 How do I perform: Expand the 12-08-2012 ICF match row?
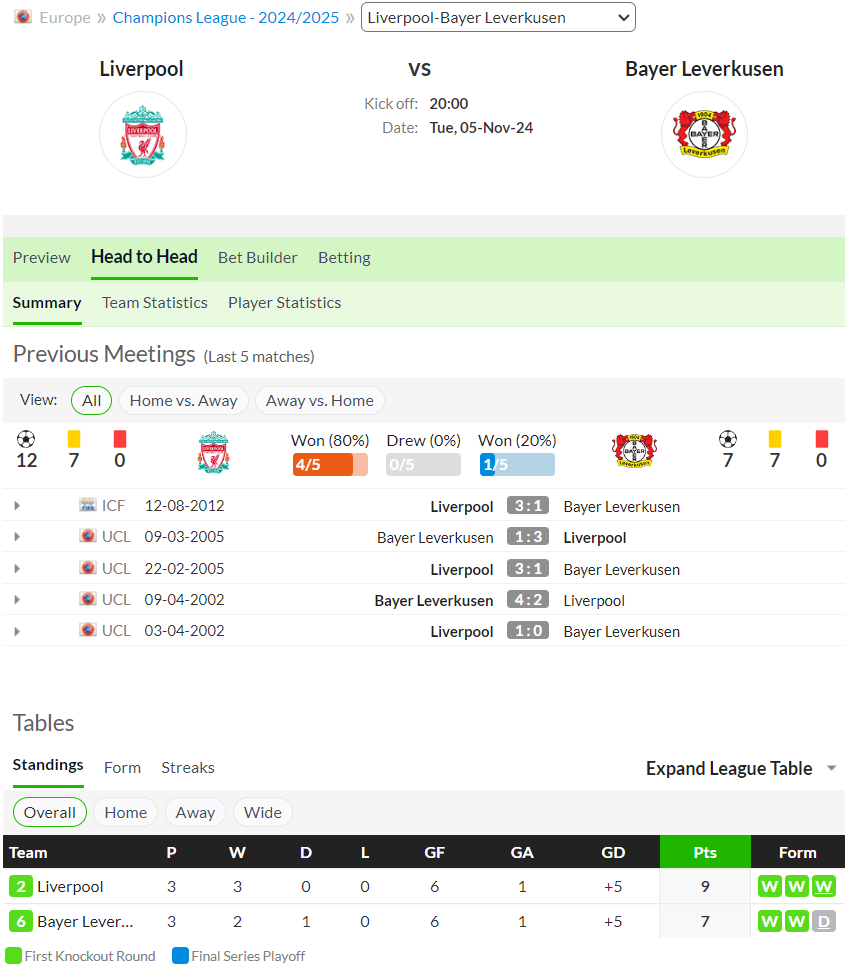click(x=17, y=506)
